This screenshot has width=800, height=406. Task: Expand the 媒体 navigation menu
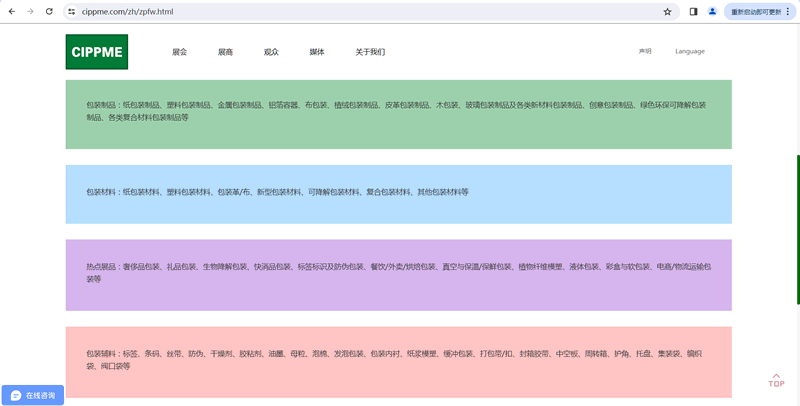point(317,52)
